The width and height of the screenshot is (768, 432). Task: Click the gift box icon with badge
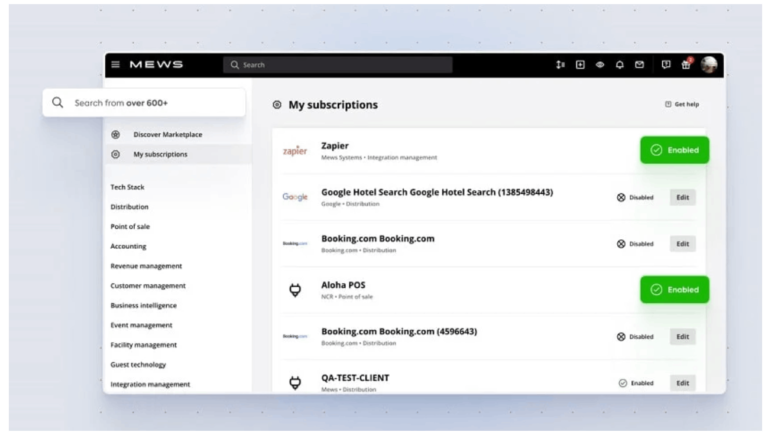(686, 65)
